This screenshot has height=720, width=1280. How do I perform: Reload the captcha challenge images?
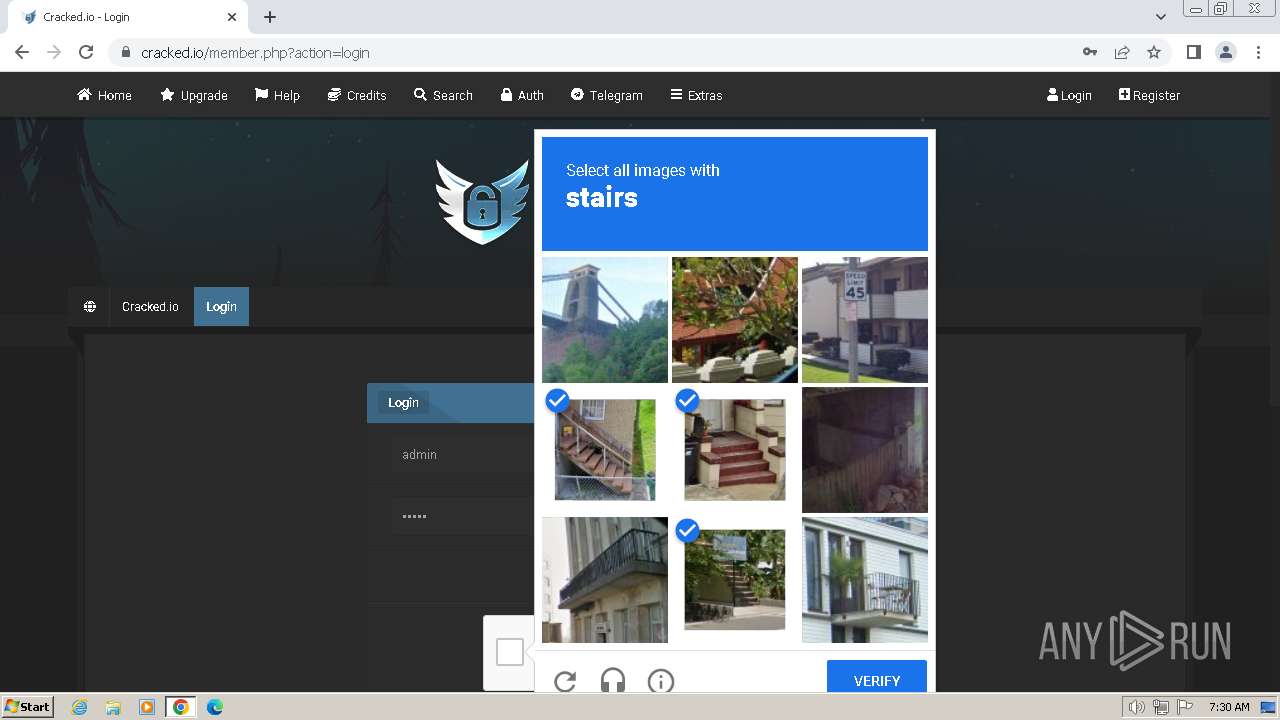[565, 681]
